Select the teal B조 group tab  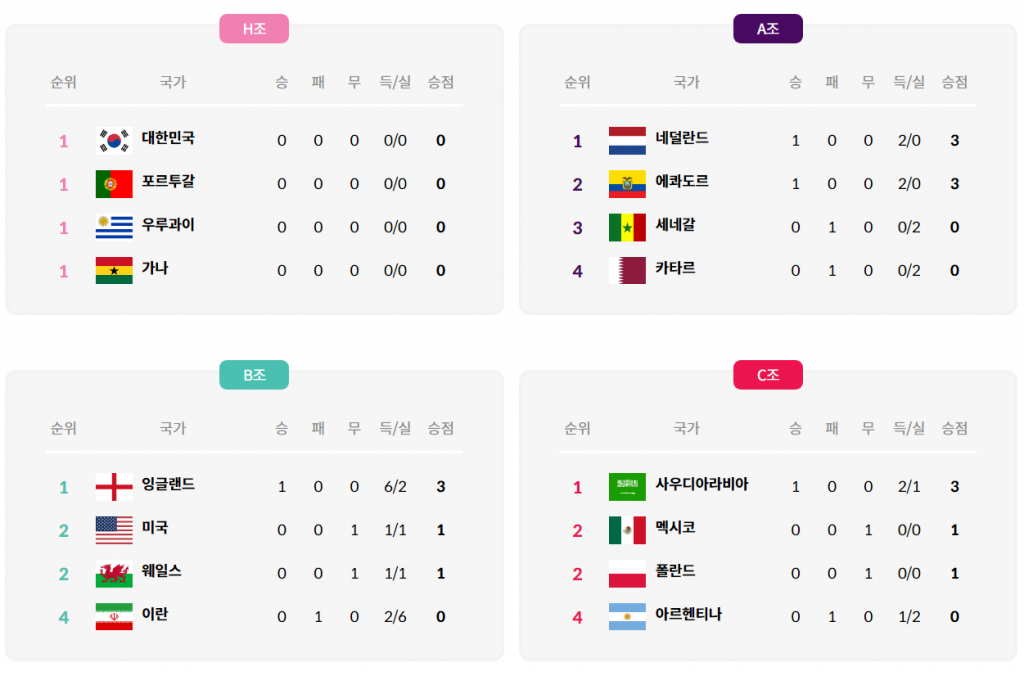point(254,375)
